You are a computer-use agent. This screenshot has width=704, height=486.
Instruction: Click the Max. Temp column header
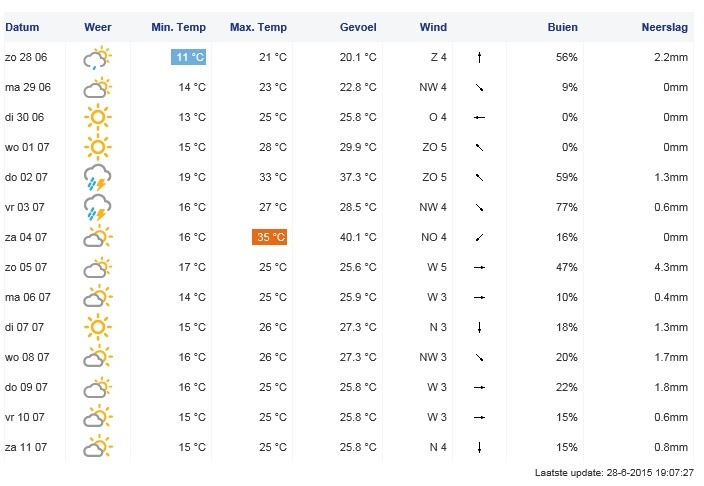point(258,27)
